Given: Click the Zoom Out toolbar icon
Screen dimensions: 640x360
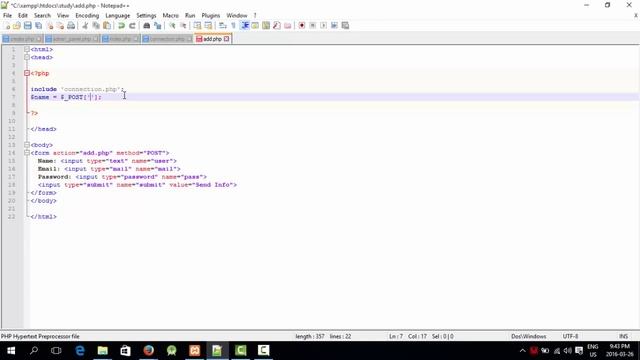Looking at the screenshot, I should coord(183,26).
